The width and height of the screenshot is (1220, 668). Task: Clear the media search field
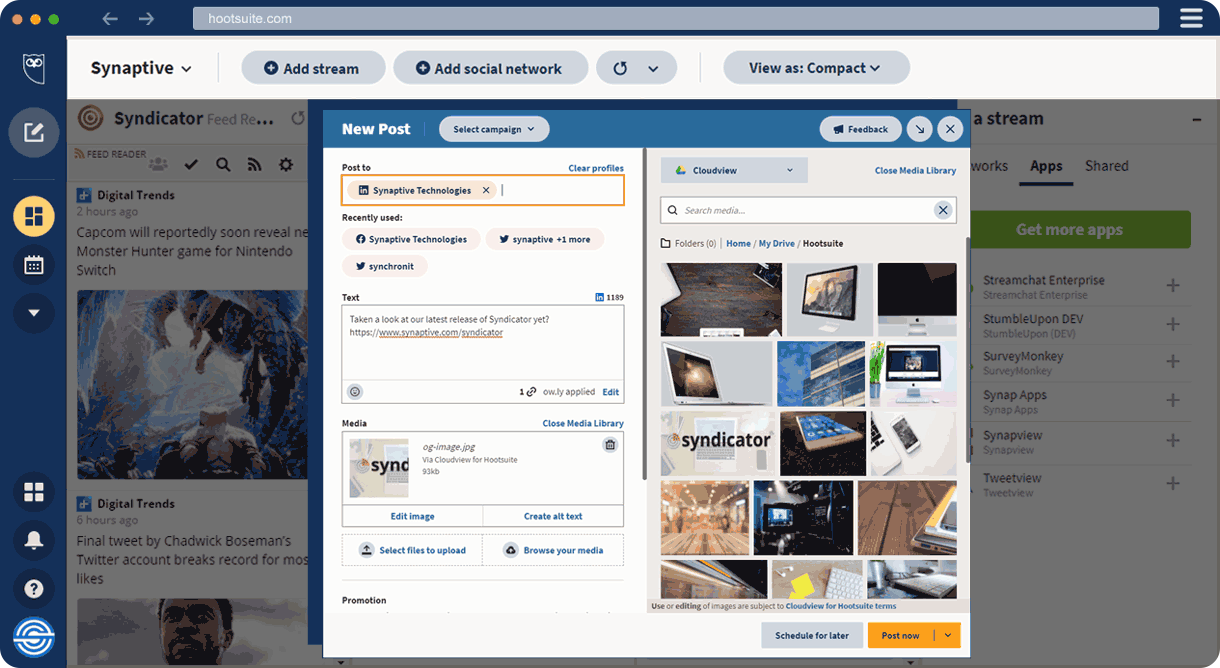coord(942,210)
